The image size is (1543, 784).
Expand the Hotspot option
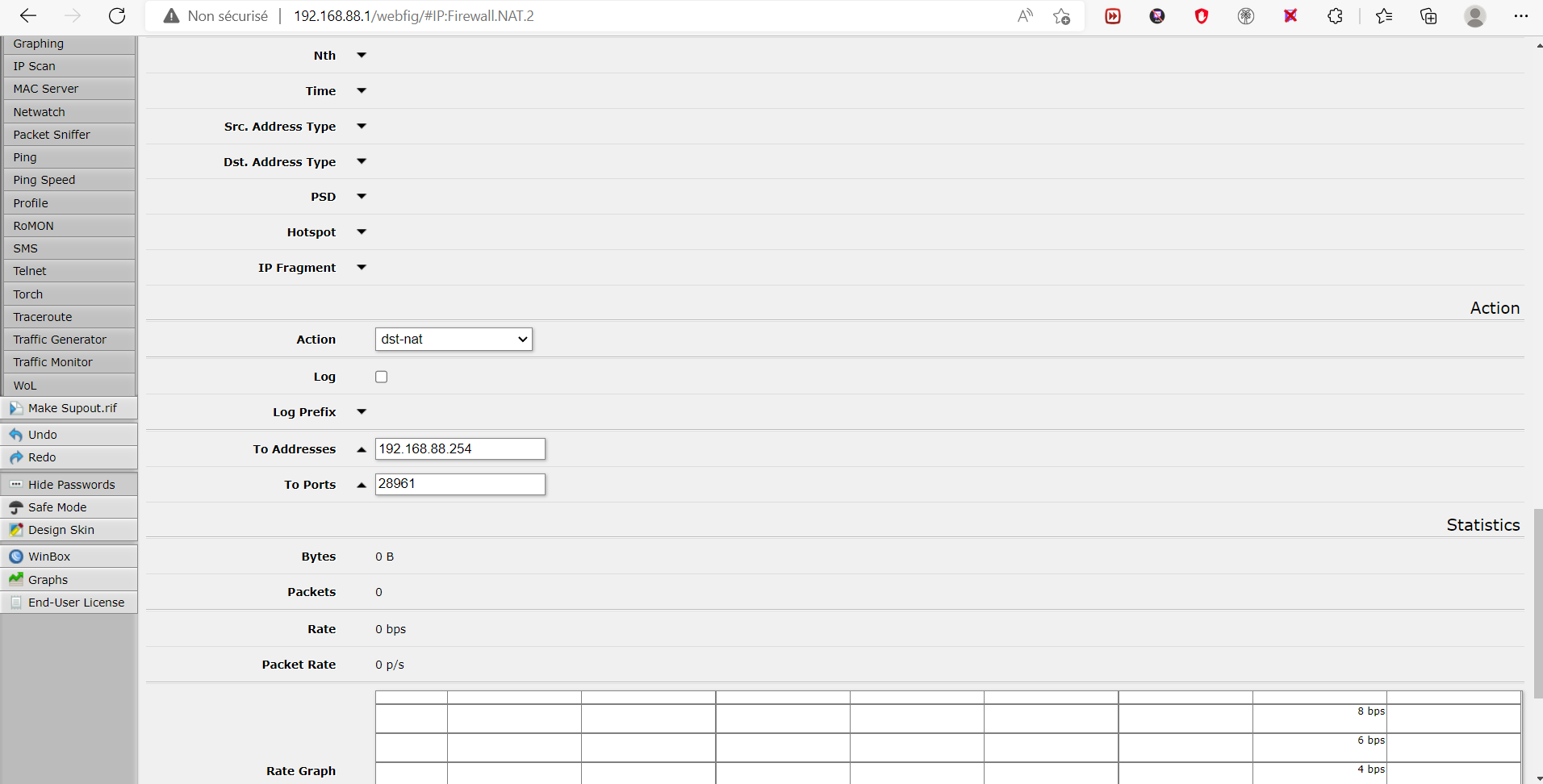coord(362,232)
